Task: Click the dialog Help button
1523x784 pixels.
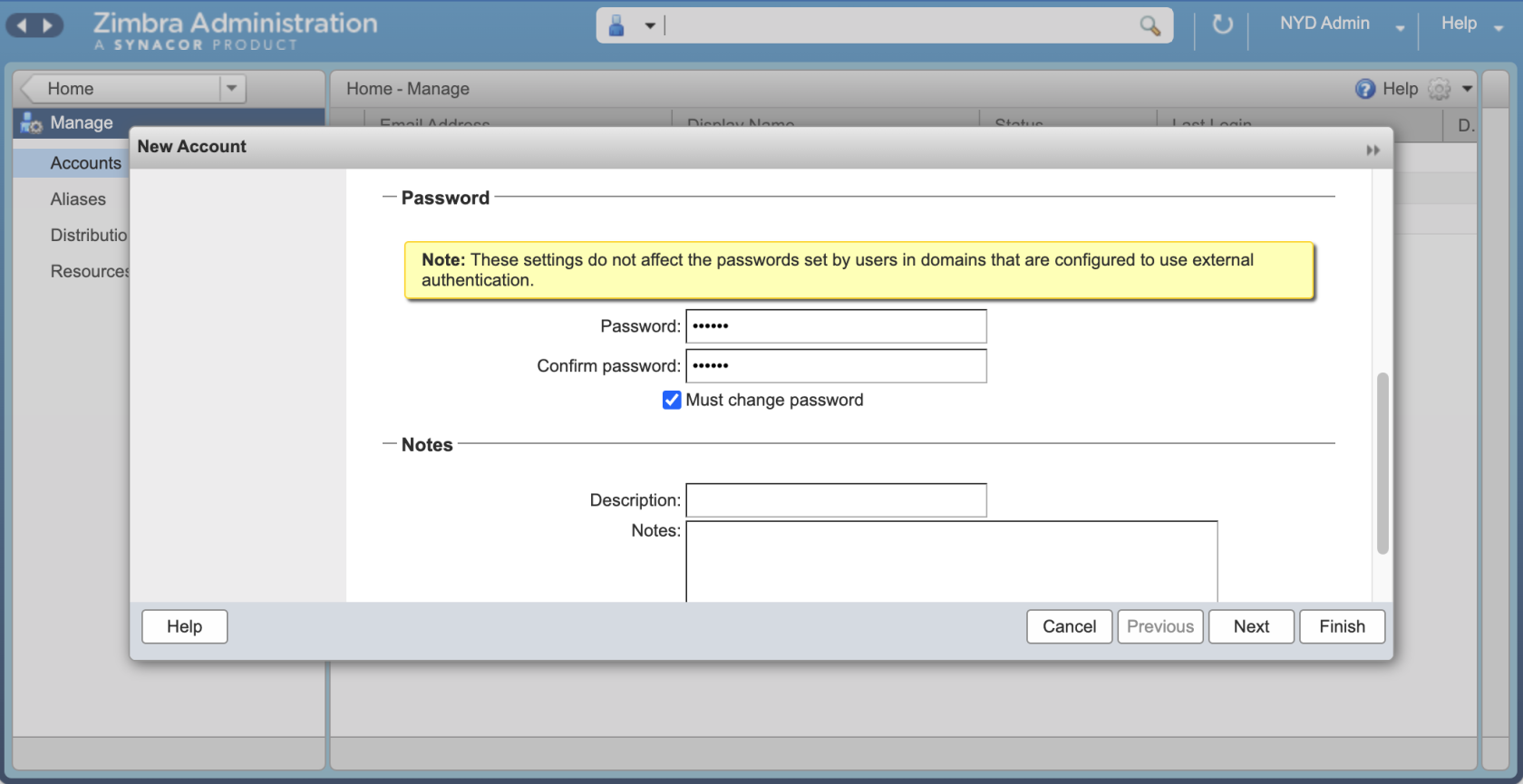Action: (x=184, y=626)
